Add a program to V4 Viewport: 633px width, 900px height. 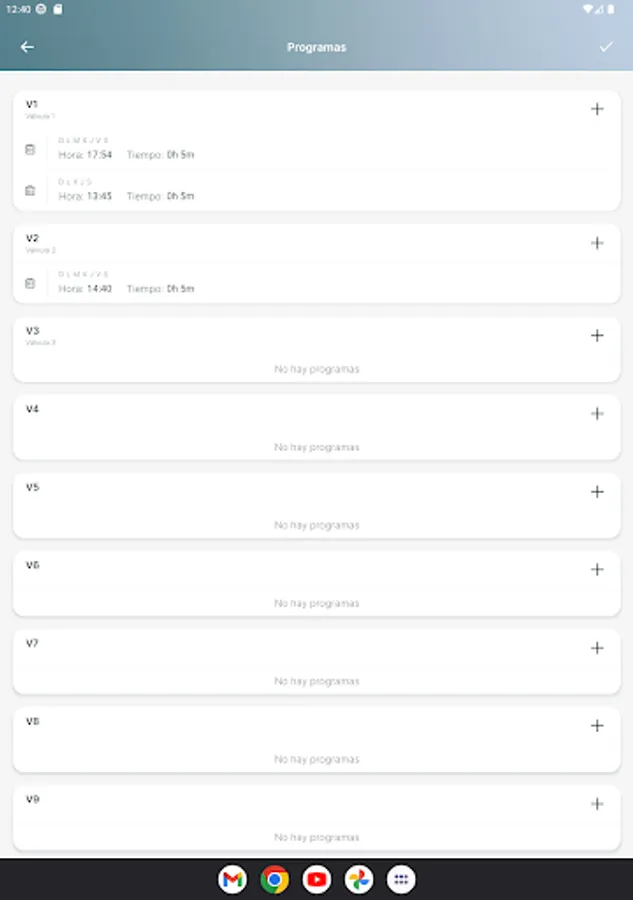click(x=597, y=413)
